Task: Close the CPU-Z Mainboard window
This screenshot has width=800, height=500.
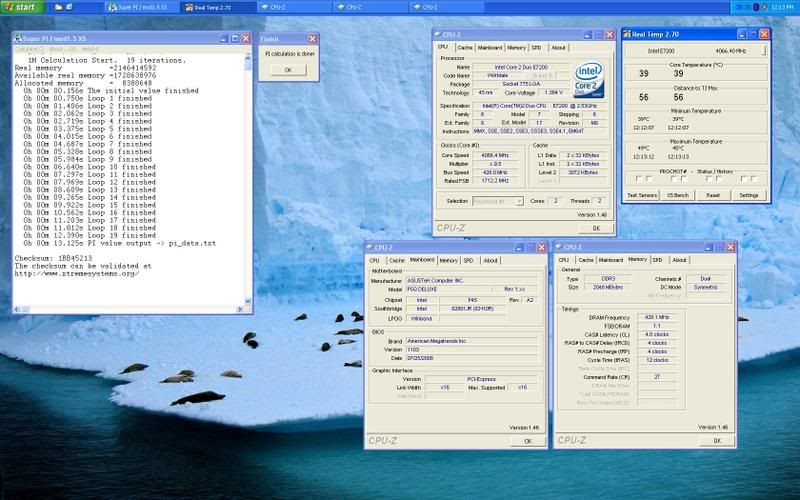Action: click(541, 247)
